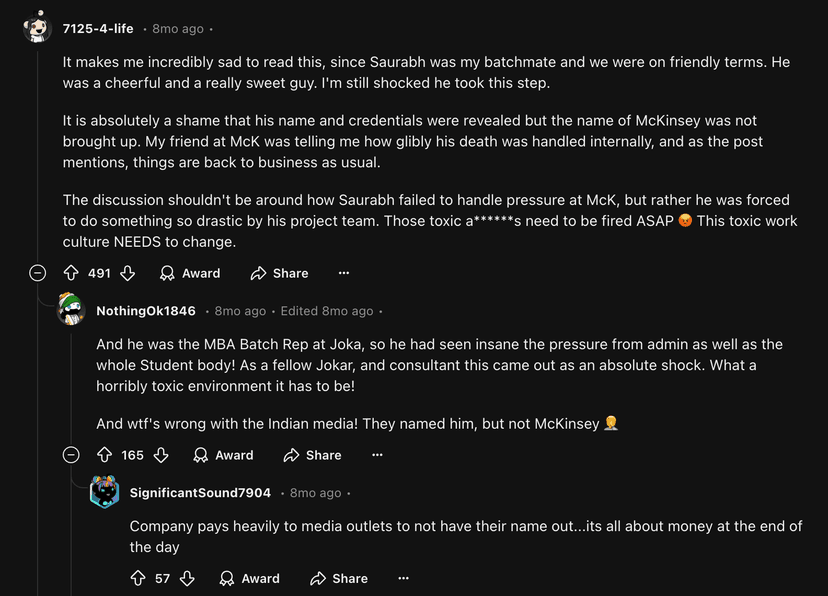Click NothingOk1846's avatar image
This screenshot has height=596, width=828.
tap(71, 310)
